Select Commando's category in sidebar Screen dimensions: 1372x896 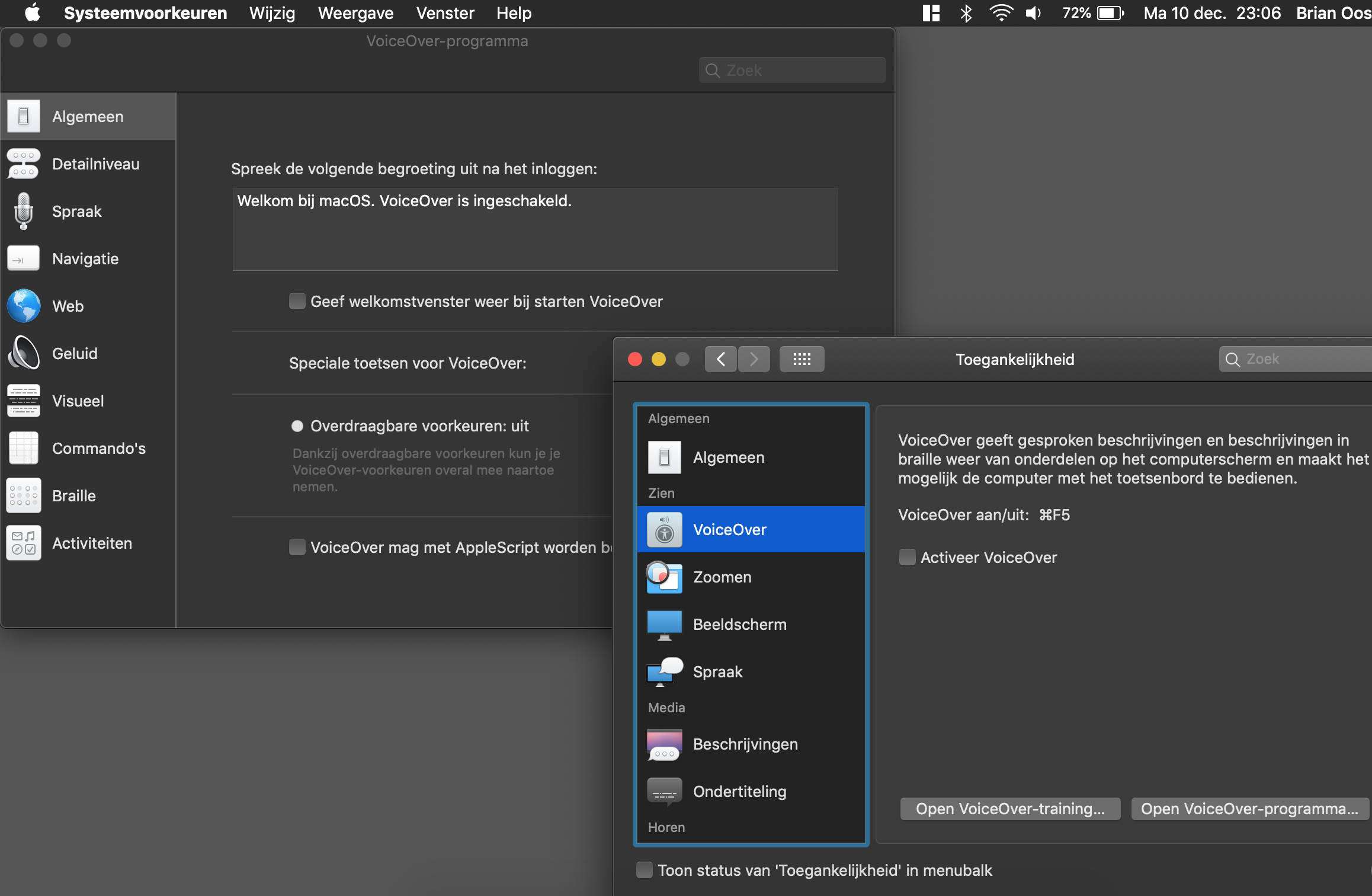[x=88, y=448]
